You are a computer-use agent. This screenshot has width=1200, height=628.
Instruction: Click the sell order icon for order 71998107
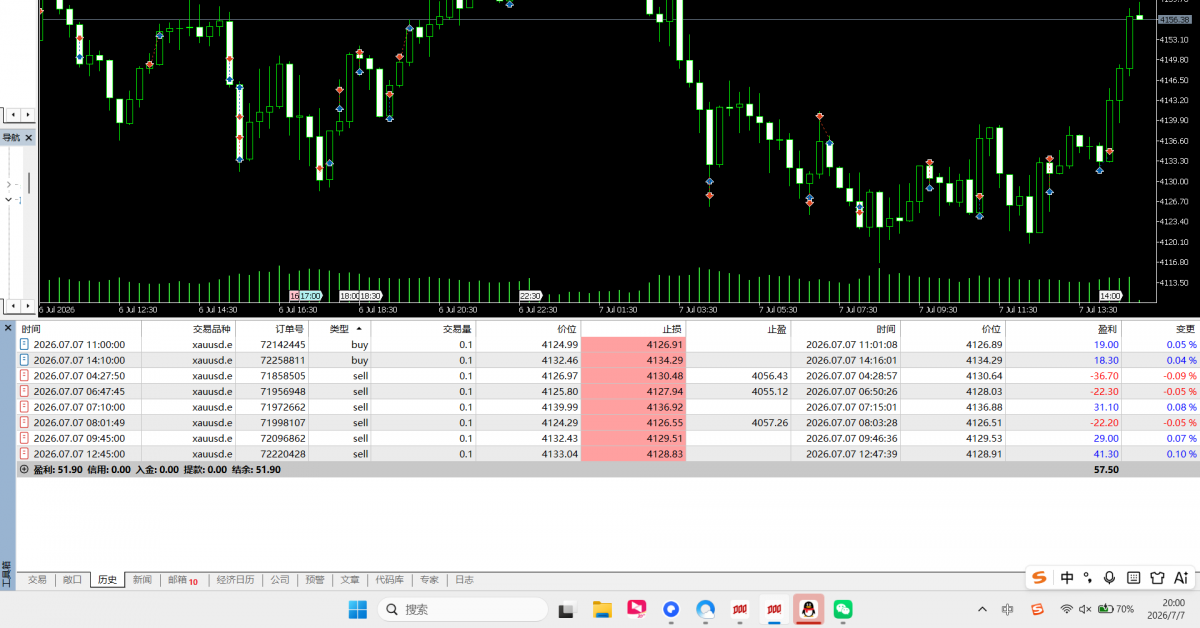(x=25, y=423)
